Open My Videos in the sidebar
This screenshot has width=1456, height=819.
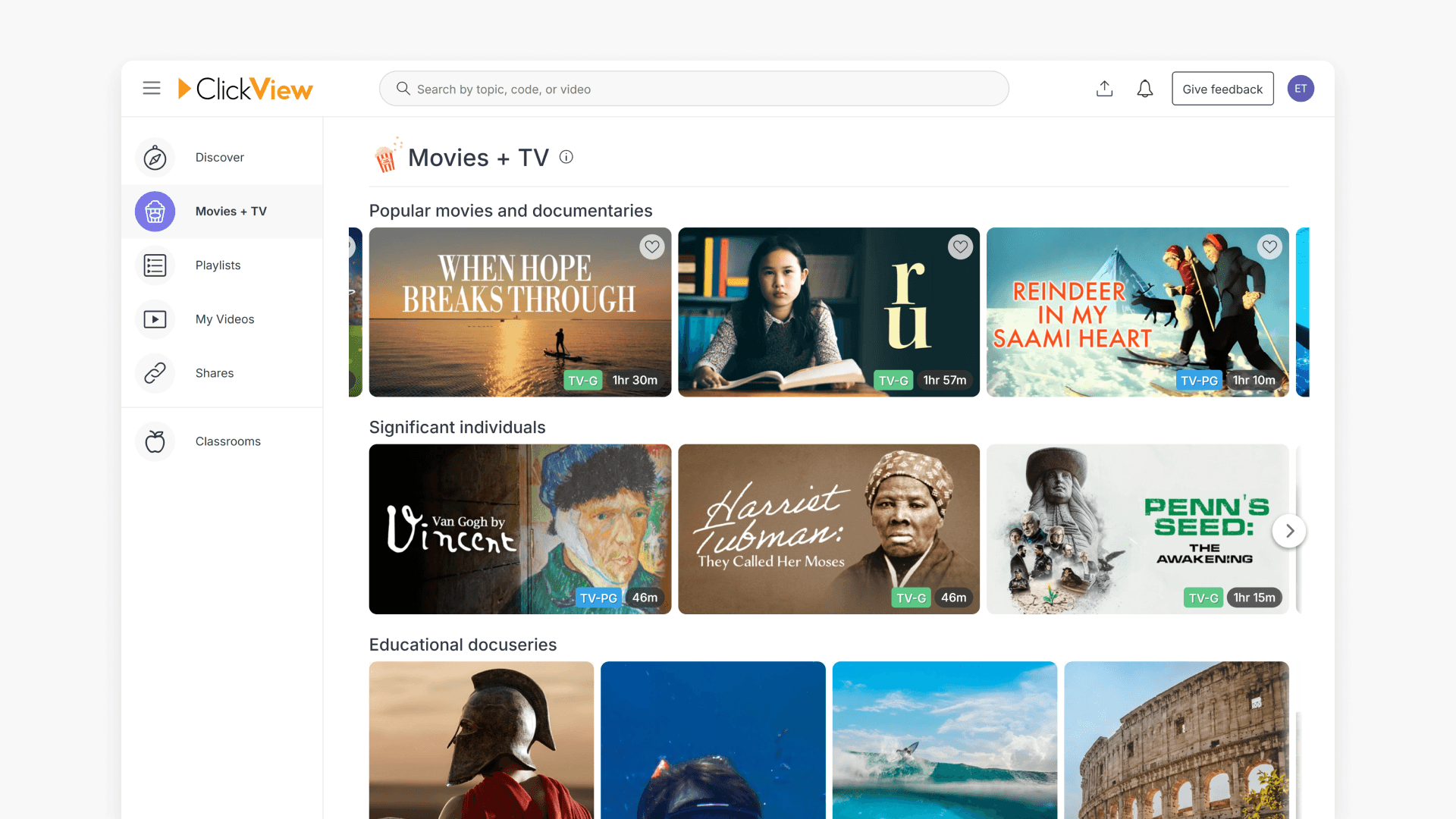pyautogui.click(x=224, y=319)
